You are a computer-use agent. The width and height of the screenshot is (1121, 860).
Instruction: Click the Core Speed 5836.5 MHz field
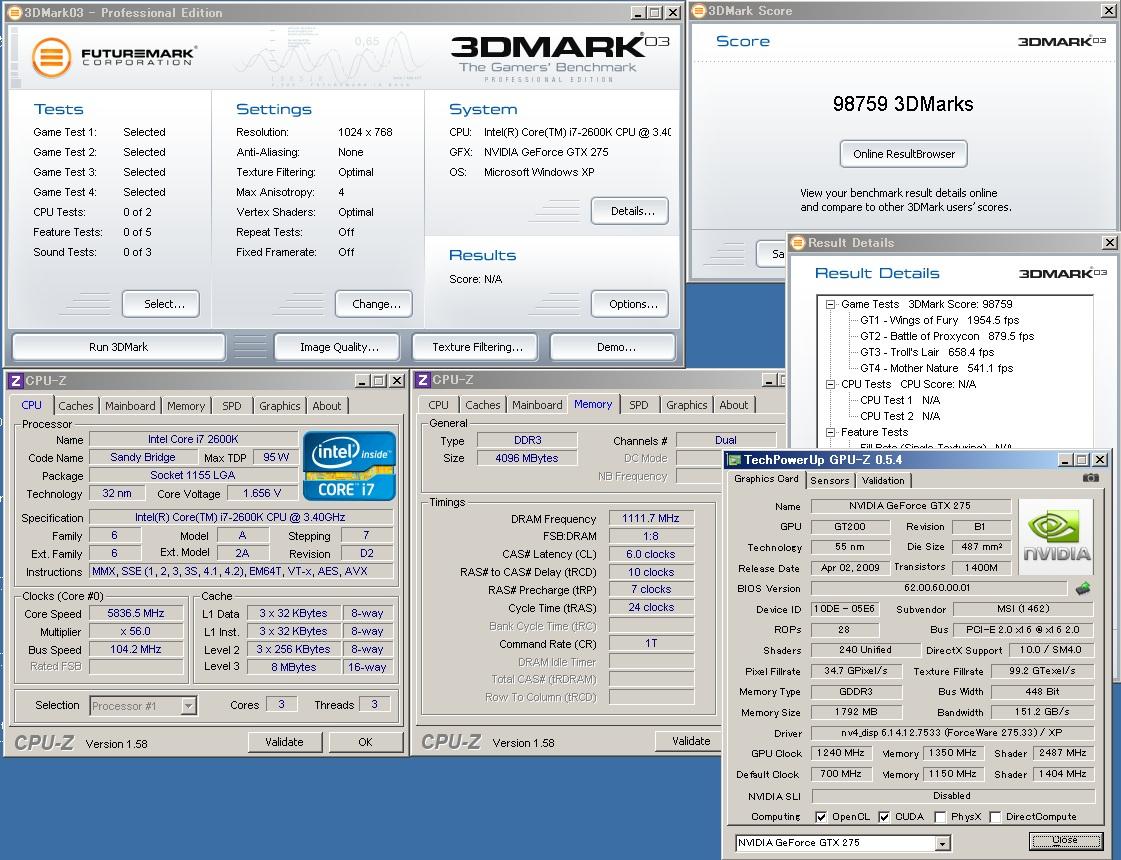[136, 613]
